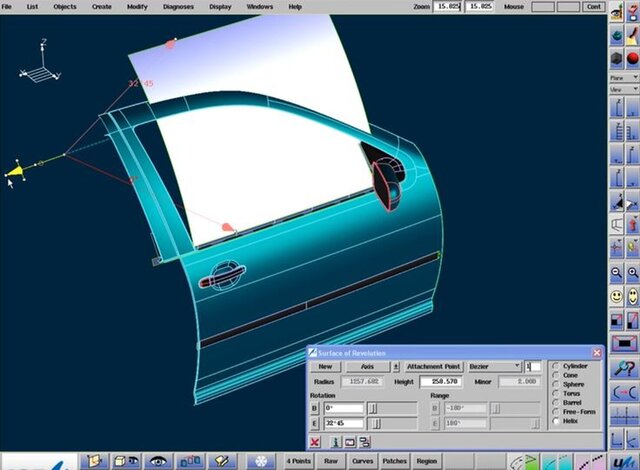Image resolution: width=640 pixels, height=470 pixels.
Task: Open the Plane dropdown in right toolbar
Action: (x=624, y=78)
